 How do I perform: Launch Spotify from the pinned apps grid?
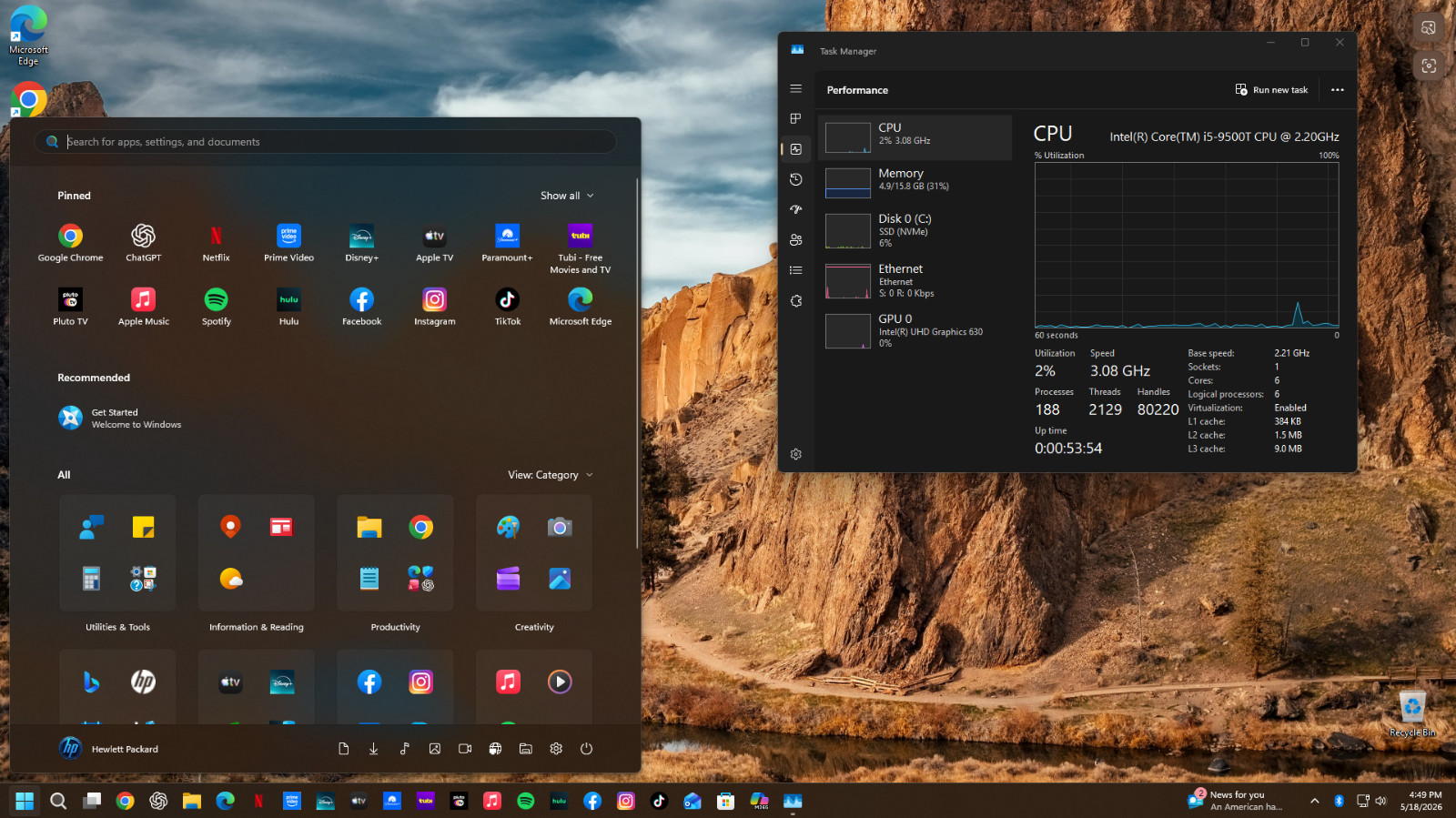pos(216,307)
